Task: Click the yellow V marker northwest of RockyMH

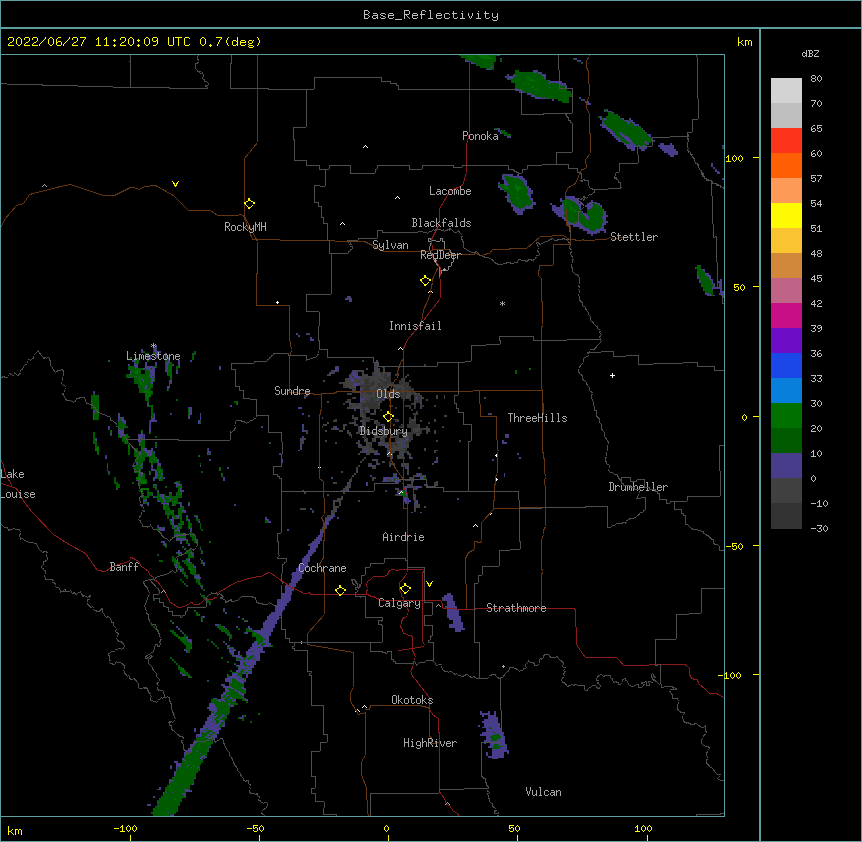Action: click(x=175, y=184)
